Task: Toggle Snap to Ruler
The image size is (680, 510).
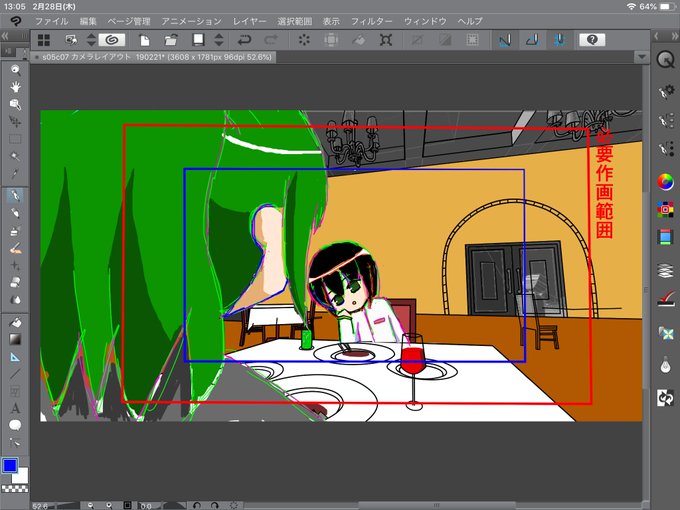Action: pyautogui.click(x=505, y=40)
